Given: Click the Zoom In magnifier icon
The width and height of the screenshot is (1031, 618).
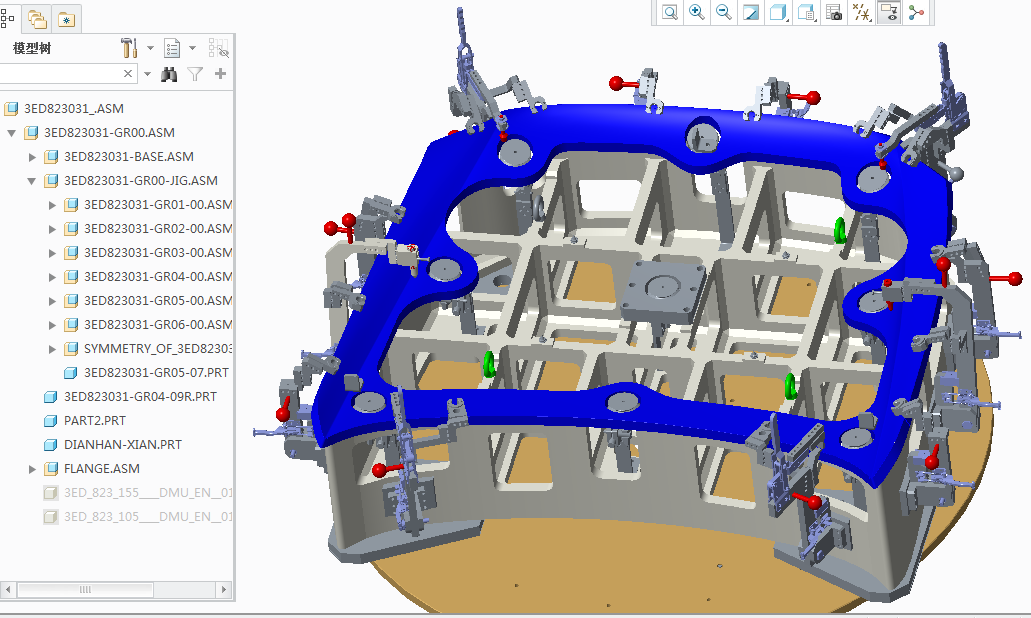Looking at the screenshot, I should coord(696,12).
